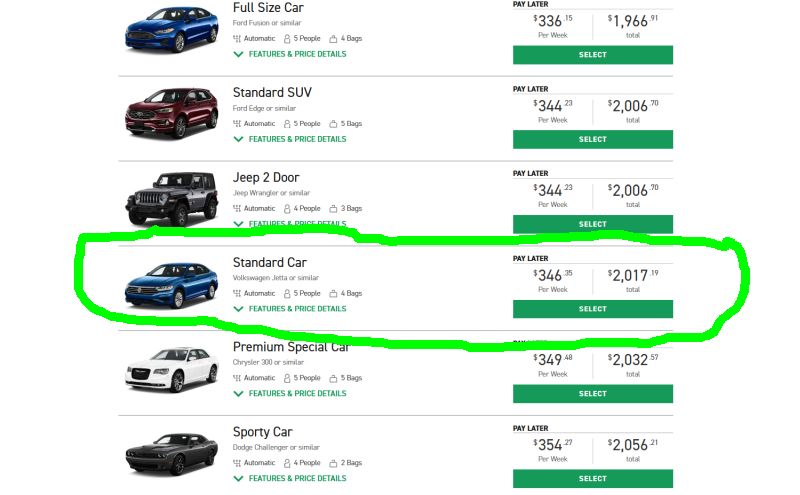The width and height of the screenshot is (800, 495).
Task: Click the 2 Bags icon for Sporty Car
Action: [334, 463]
